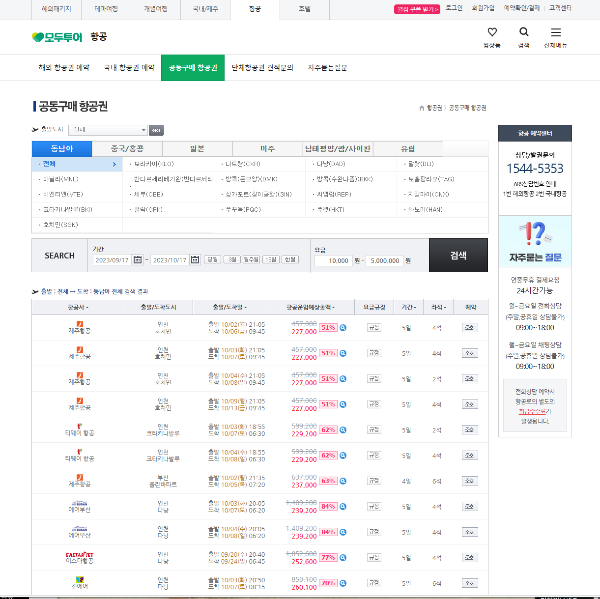
Task: Click 규정 button in 10/02 21:05 row
Action: [374, 328]
